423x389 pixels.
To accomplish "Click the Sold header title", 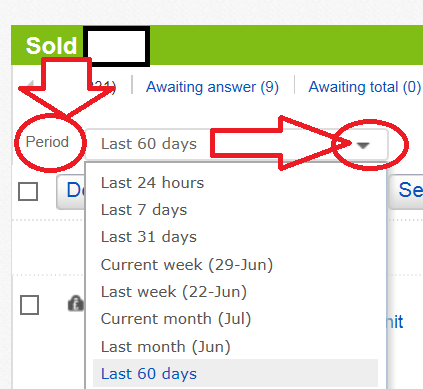I will [51, 46].
